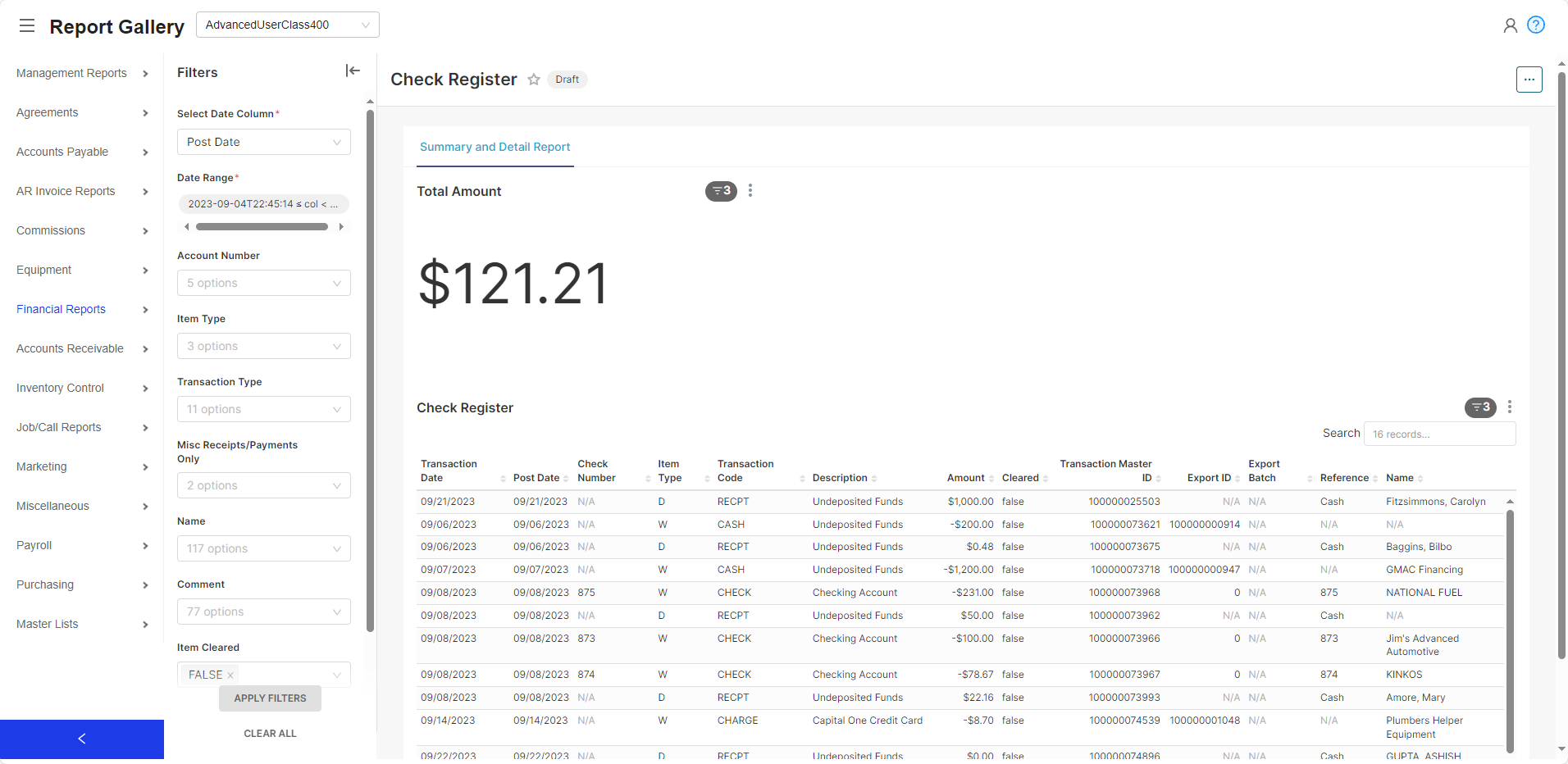This screenshot has height=764, width=1568.
Task: Expand Purchasing menu
Action: 82,584
